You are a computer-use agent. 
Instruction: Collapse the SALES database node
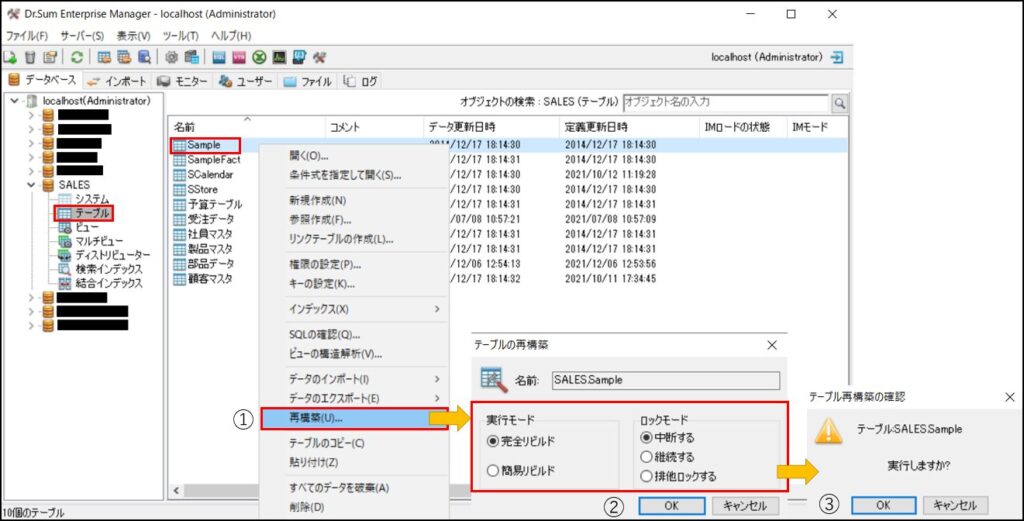32,185
